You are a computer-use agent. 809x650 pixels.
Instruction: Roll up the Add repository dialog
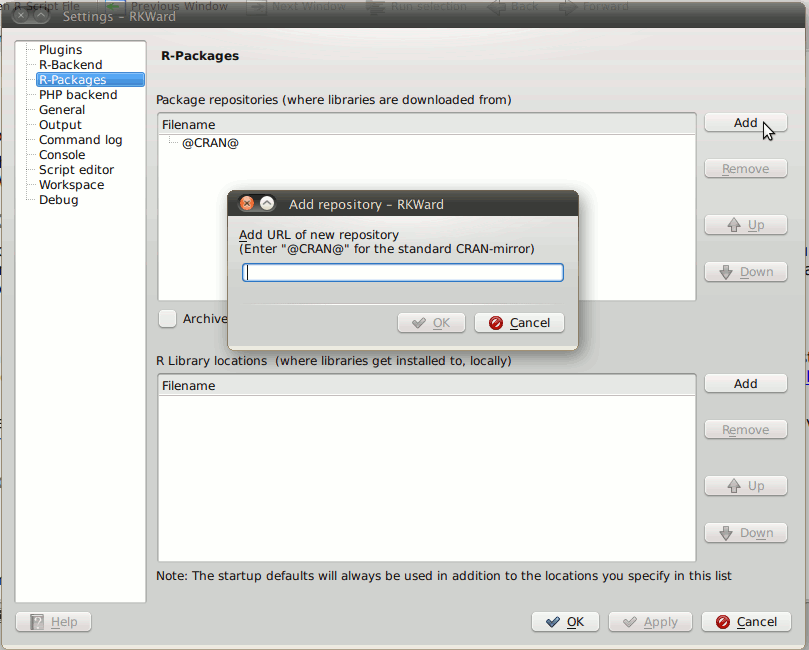[267, 204]
